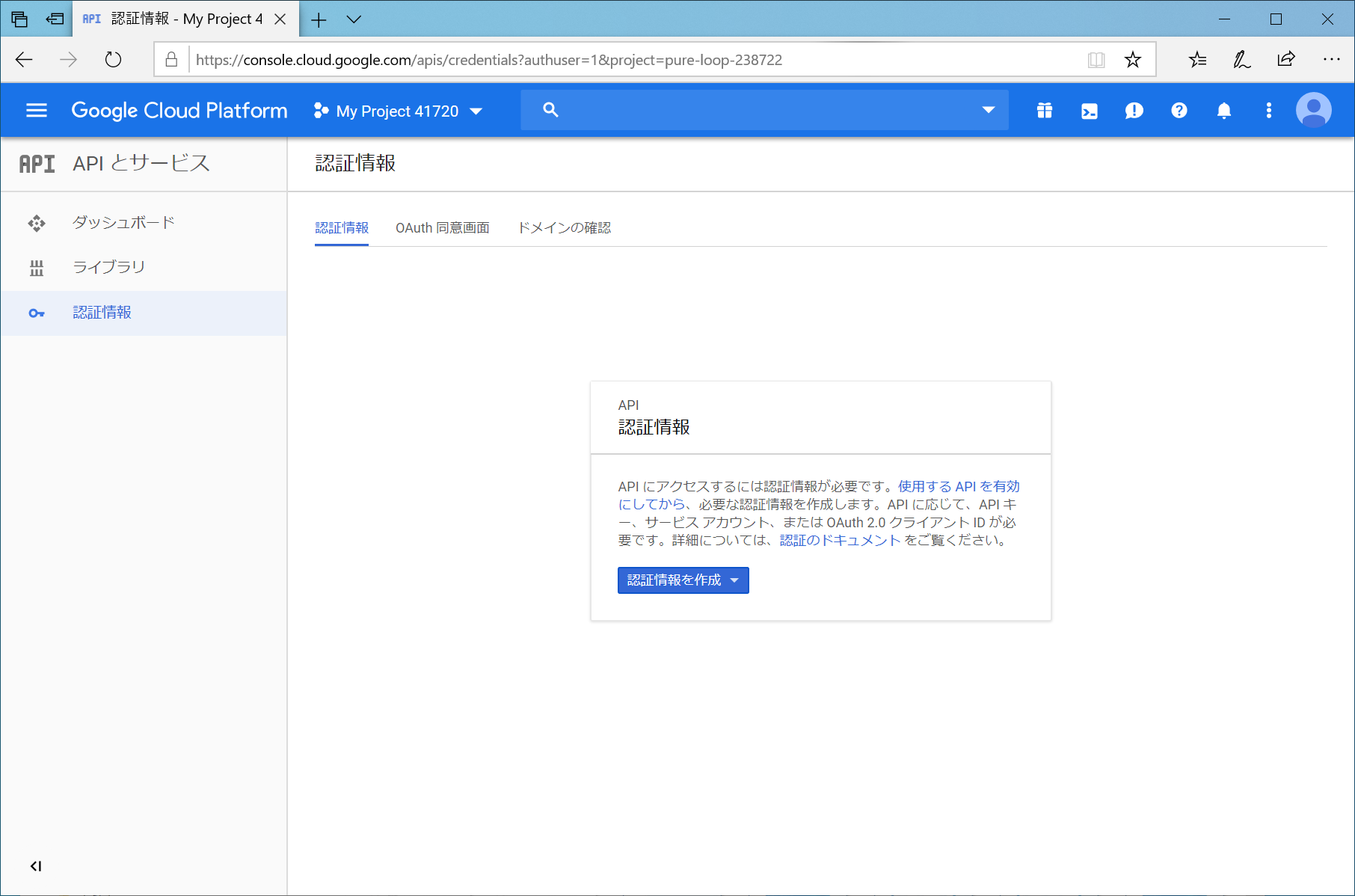Open the favorites hub
The width and height of the screenshot is (1355, 896).
(x=1198, y=60)
